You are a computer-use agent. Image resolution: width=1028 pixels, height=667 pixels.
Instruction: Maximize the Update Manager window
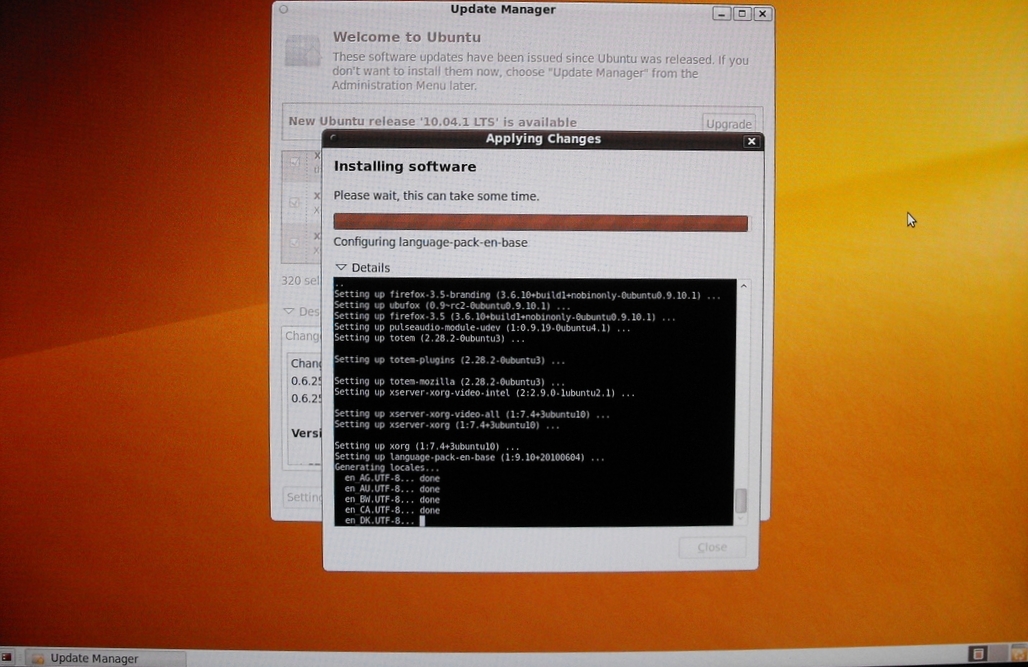click(x=741, y=14)
